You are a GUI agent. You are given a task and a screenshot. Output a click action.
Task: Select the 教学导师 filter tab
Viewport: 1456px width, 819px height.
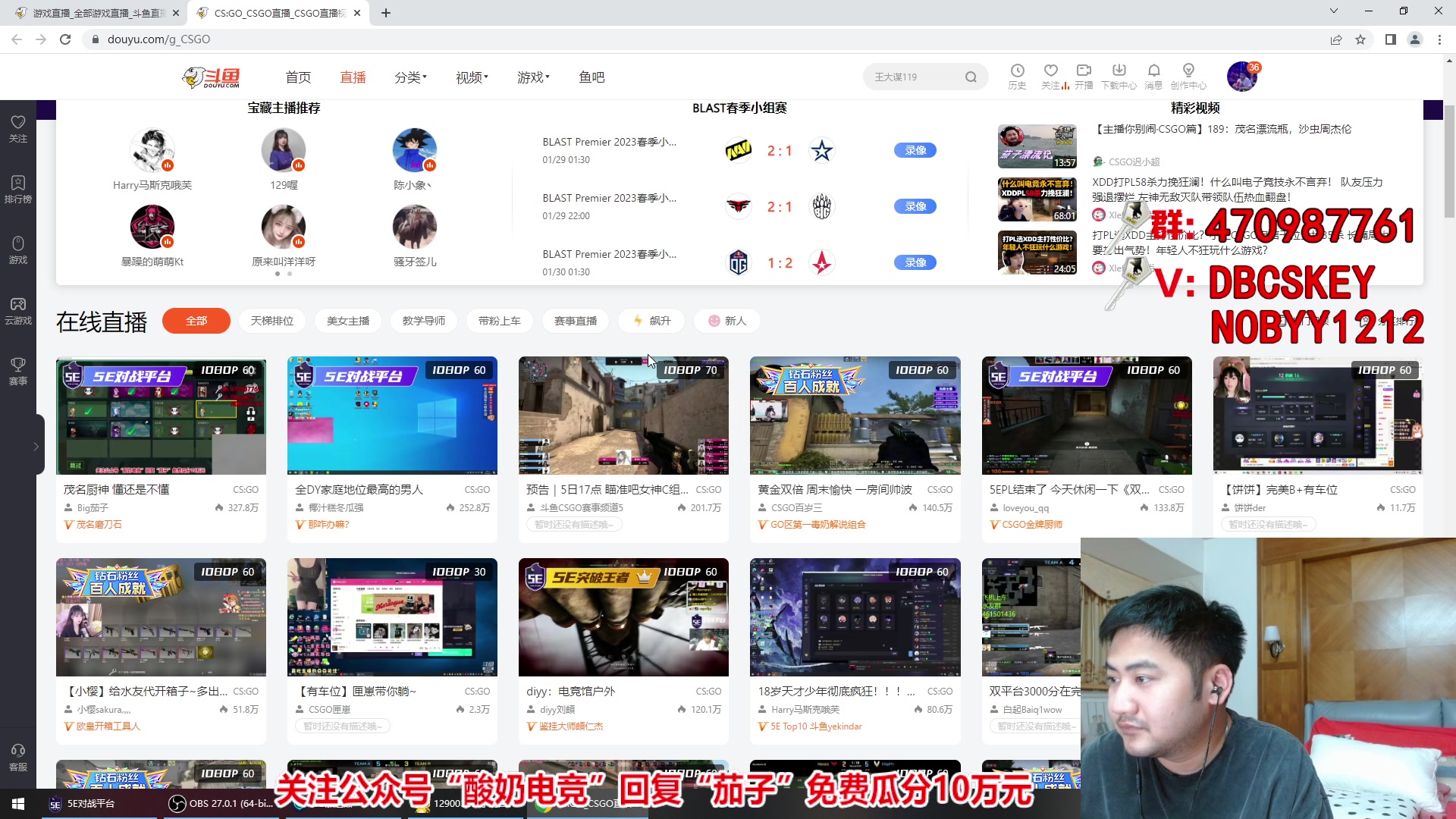pos(424,321)
